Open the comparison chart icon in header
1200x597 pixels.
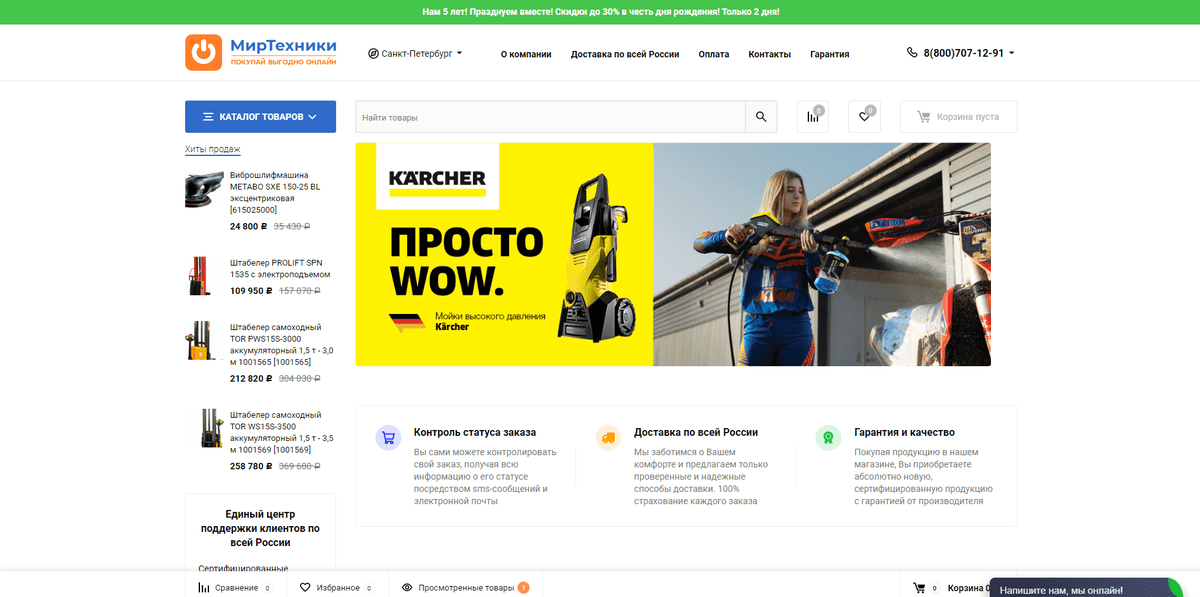[x=812, y=117]
